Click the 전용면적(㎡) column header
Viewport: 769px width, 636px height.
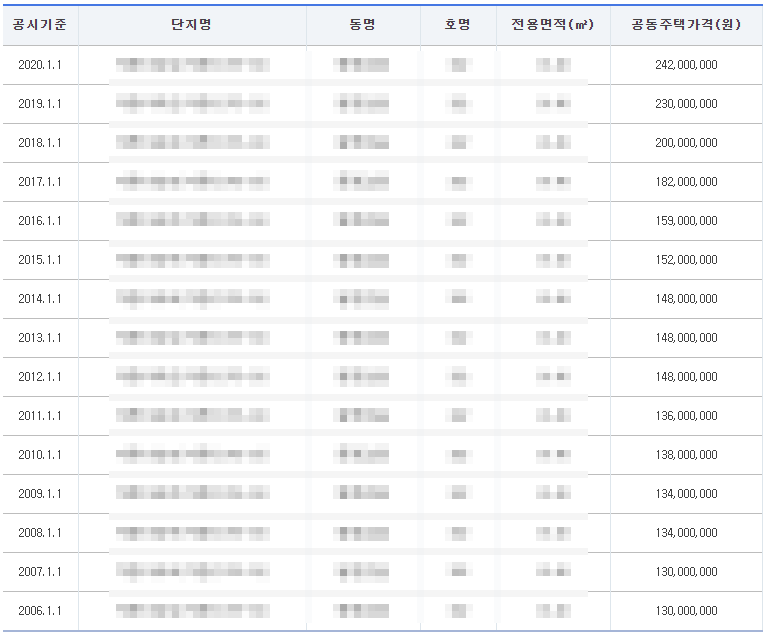[x=552, y=25]
